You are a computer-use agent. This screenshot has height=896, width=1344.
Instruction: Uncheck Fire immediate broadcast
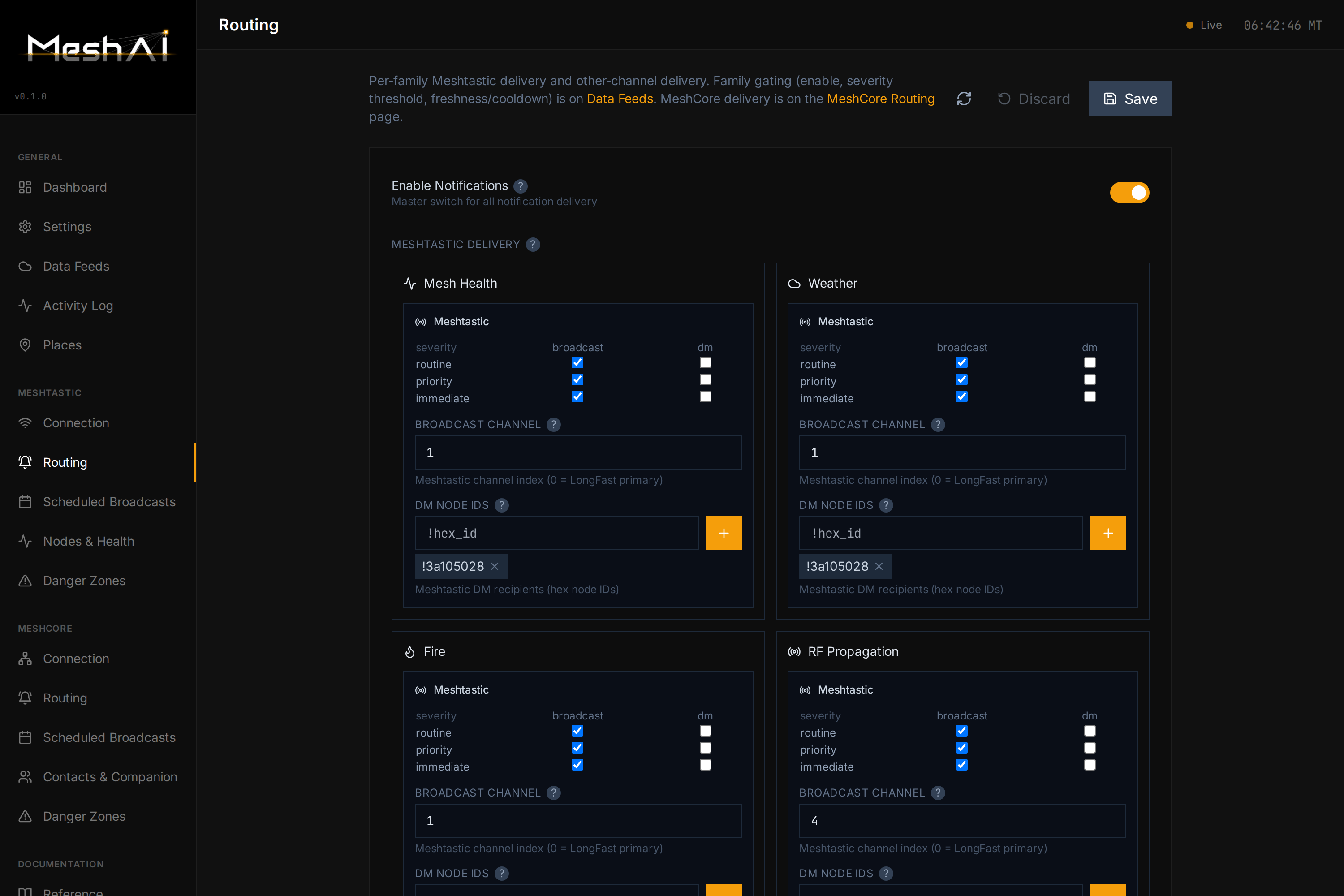click(577, 765)
